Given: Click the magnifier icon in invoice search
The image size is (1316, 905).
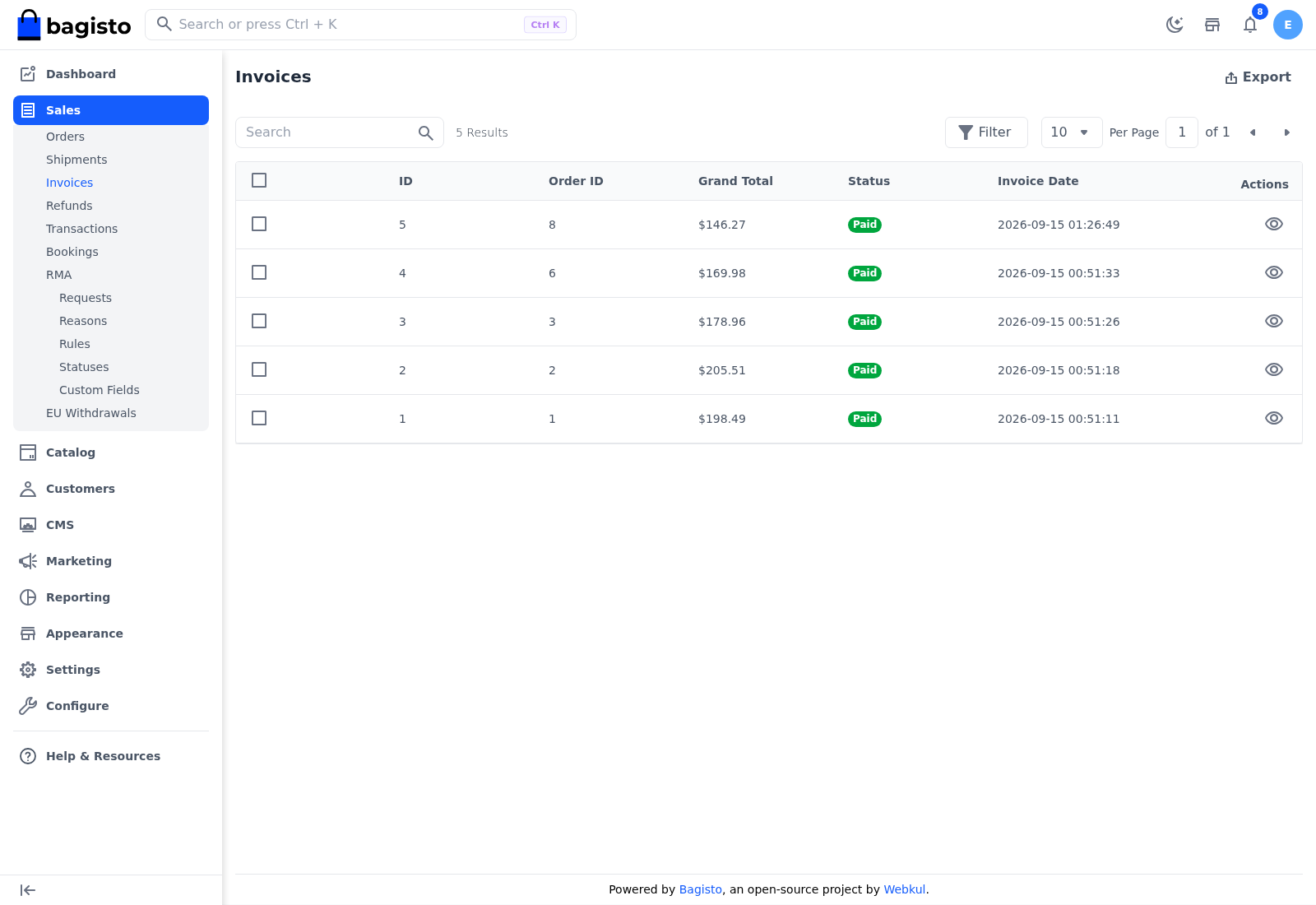Looking at the screenshot, I should (425, 132).
